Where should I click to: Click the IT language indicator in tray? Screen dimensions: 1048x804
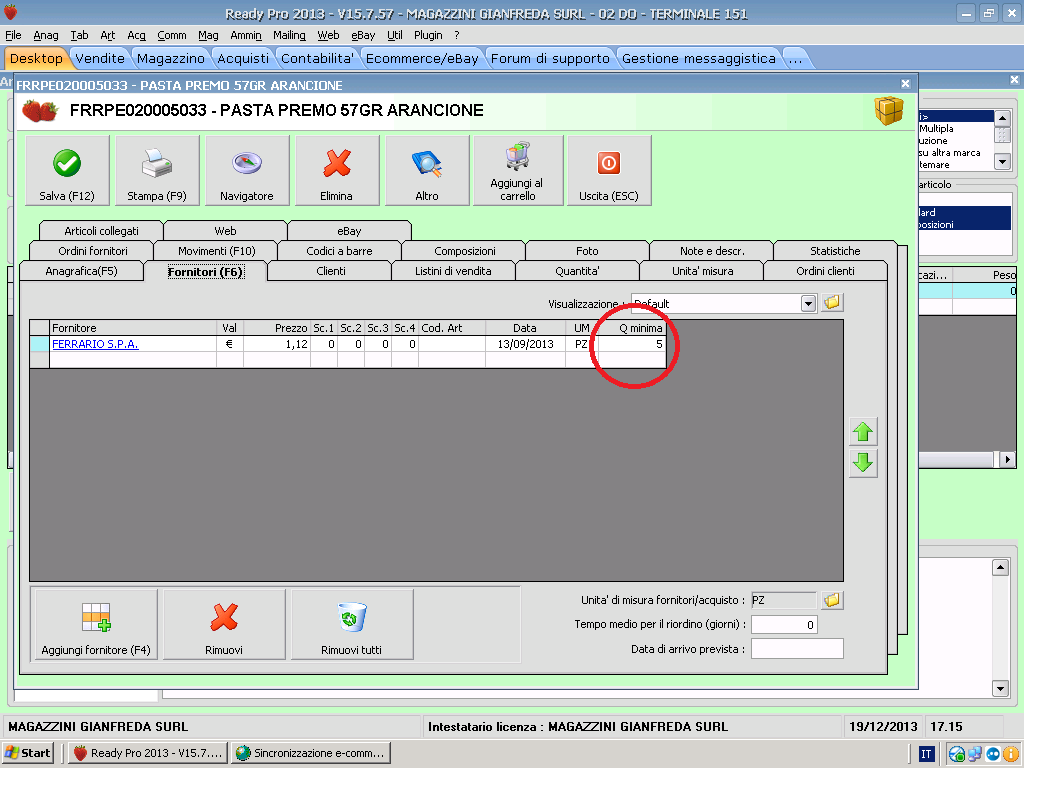[x=926, y=754]
